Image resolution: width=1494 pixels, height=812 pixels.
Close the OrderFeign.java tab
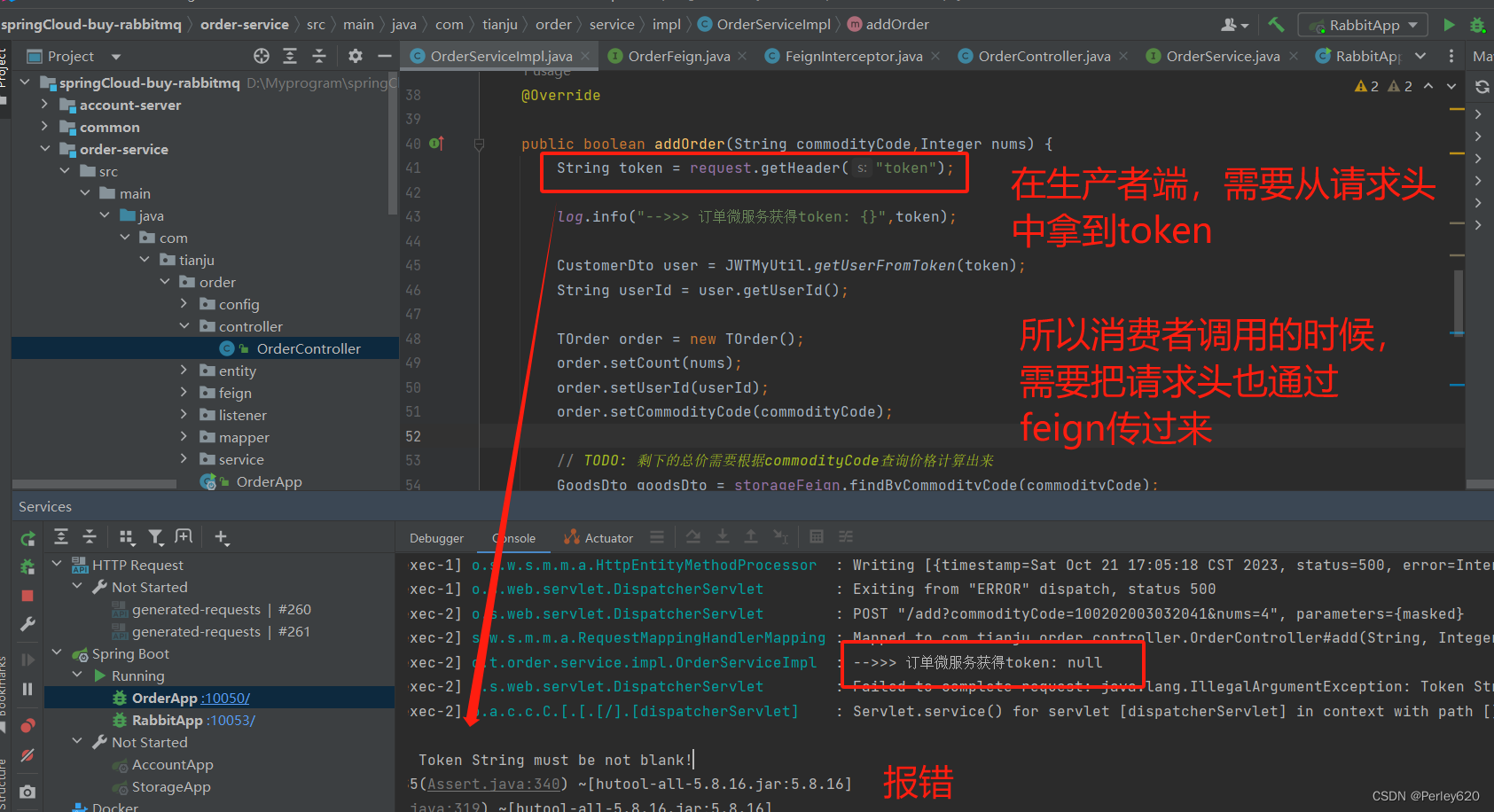pos(742,57)
